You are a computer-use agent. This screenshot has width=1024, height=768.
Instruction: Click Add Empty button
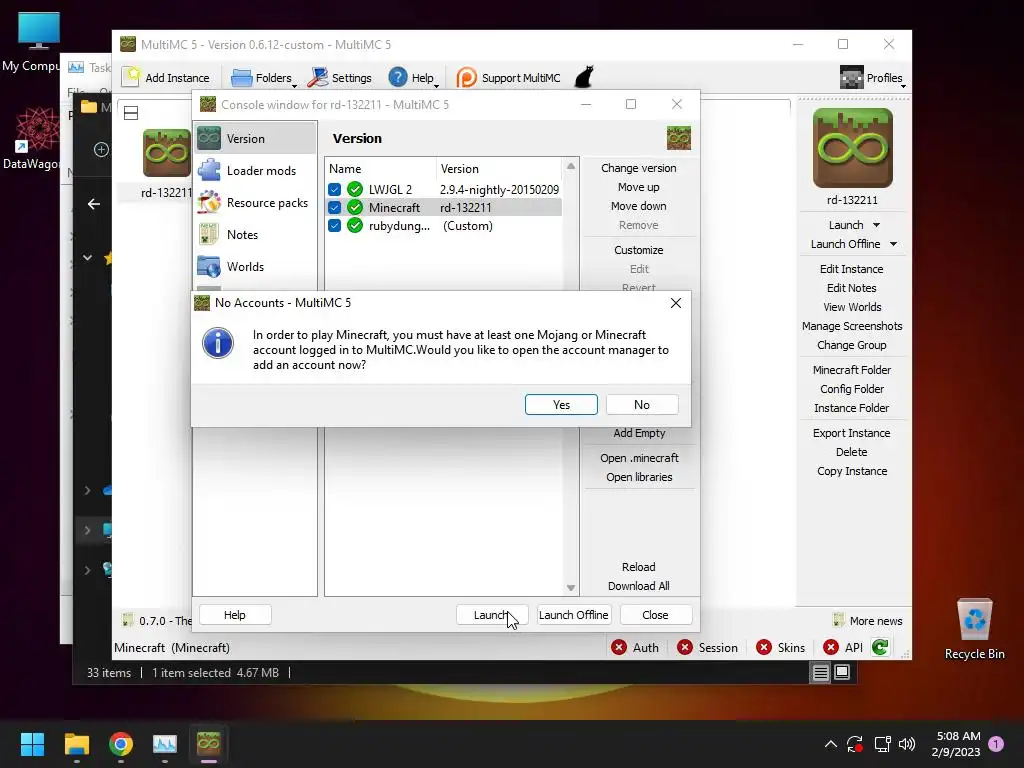(639, 433)
